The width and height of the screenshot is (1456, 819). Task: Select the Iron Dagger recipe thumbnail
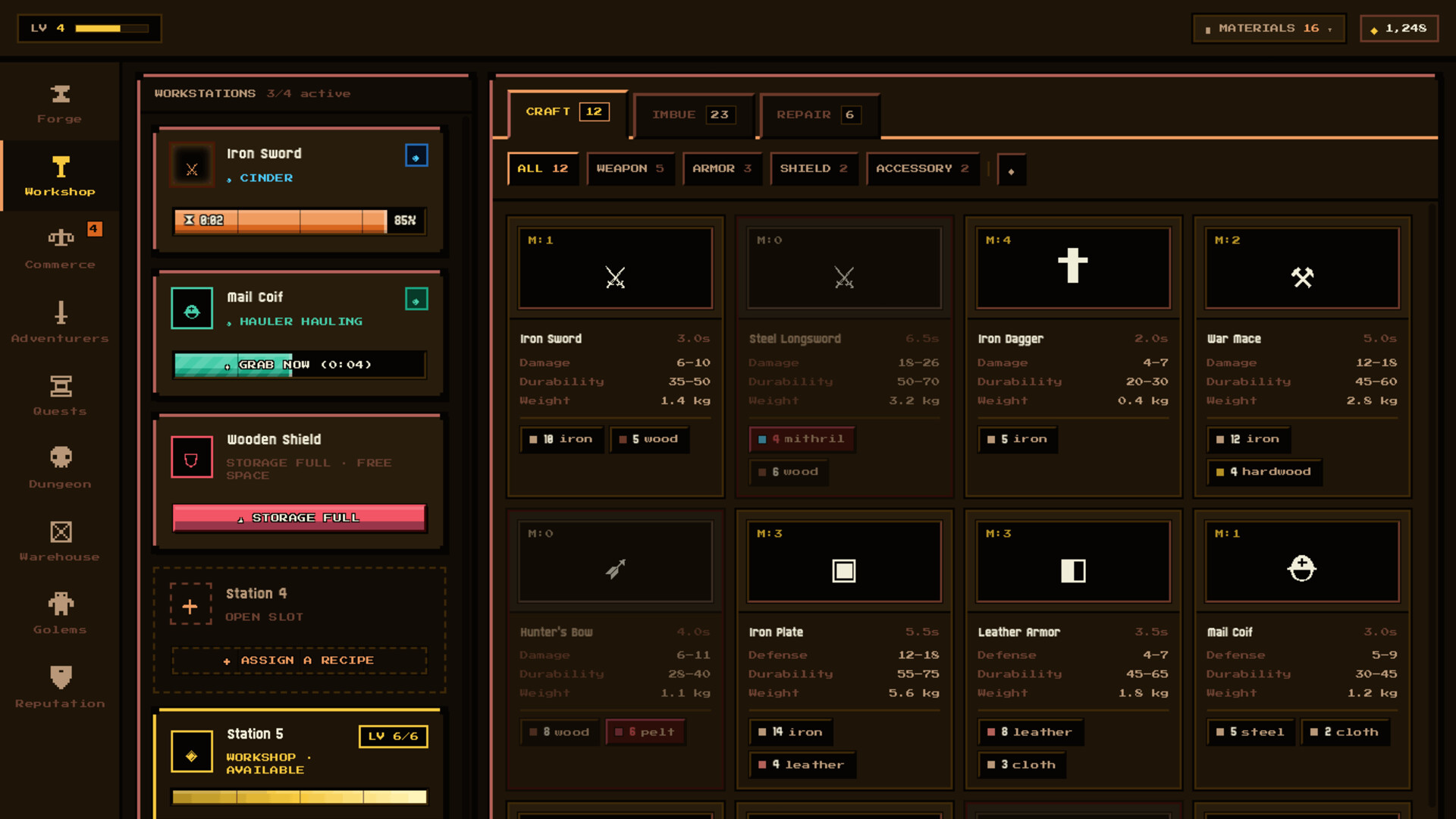[1074, 268]
